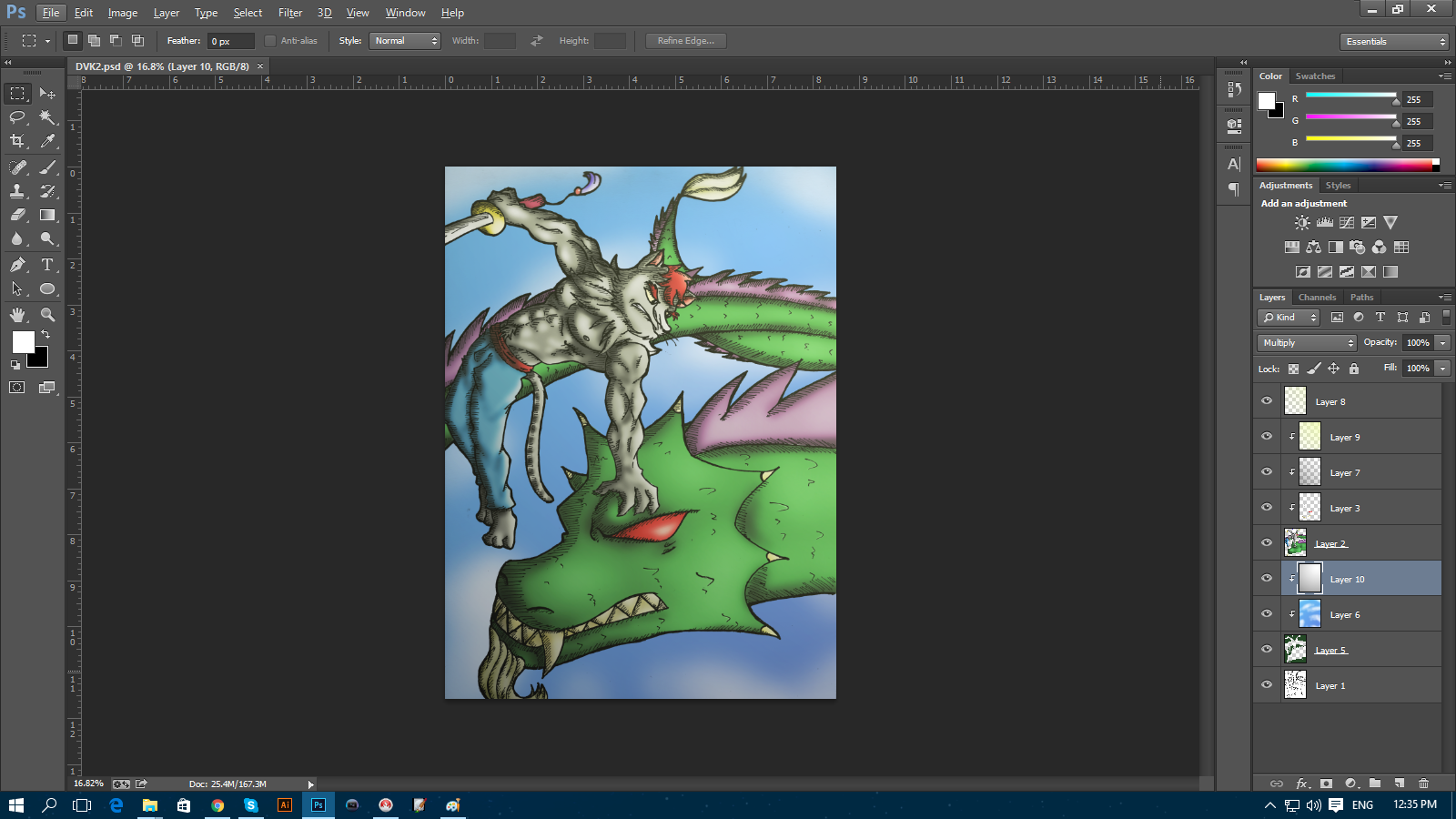
Task: Delete layer with trash icon
Action: (x=1423, y=784)
